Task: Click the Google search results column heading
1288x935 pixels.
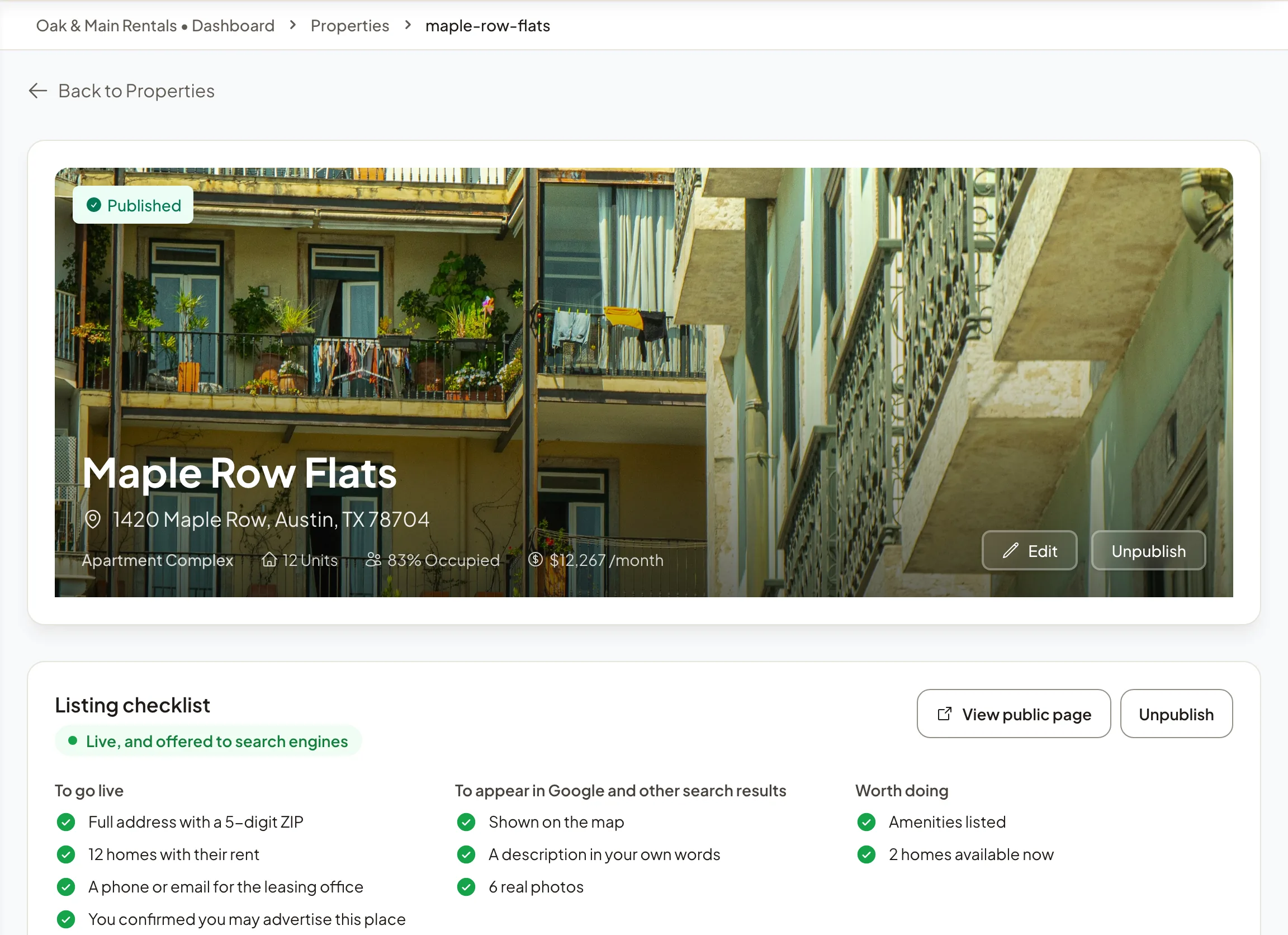Action: (620, 791)
